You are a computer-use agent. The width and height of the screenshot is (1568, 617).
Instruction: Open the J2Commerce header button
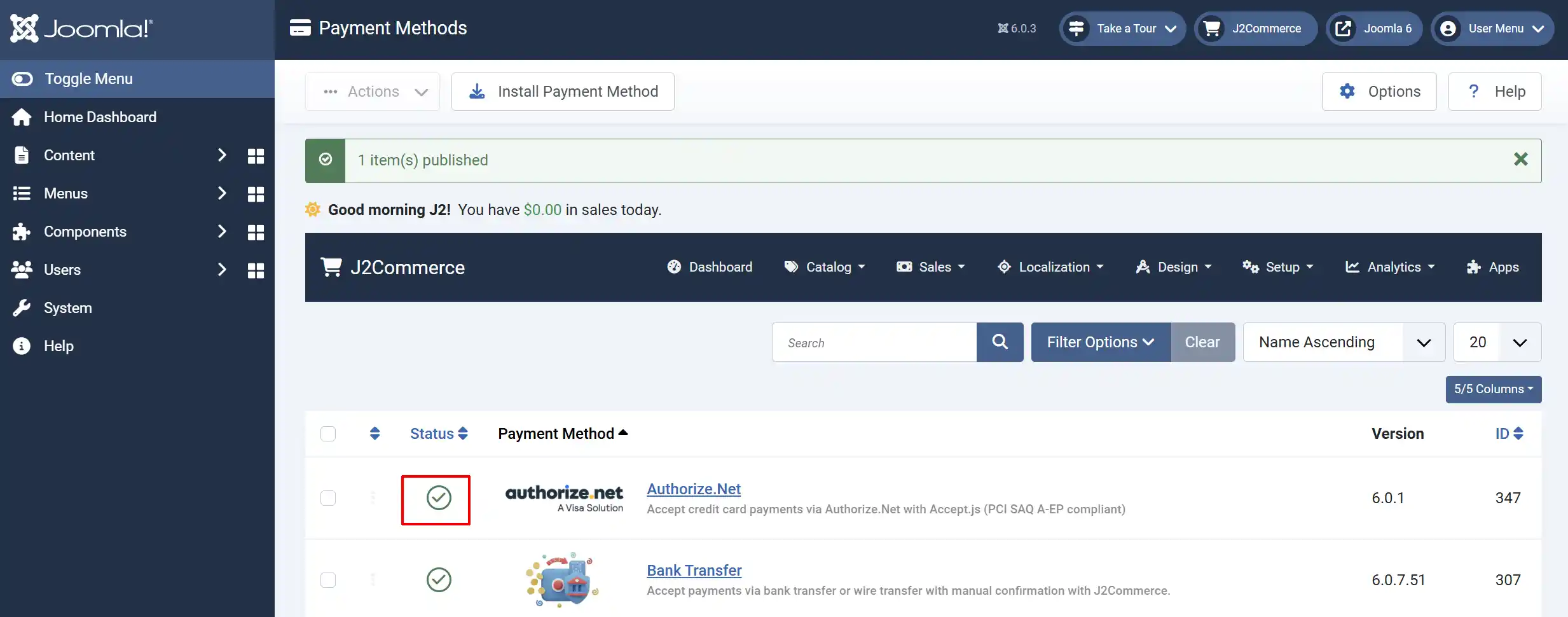click(1256, 29)
